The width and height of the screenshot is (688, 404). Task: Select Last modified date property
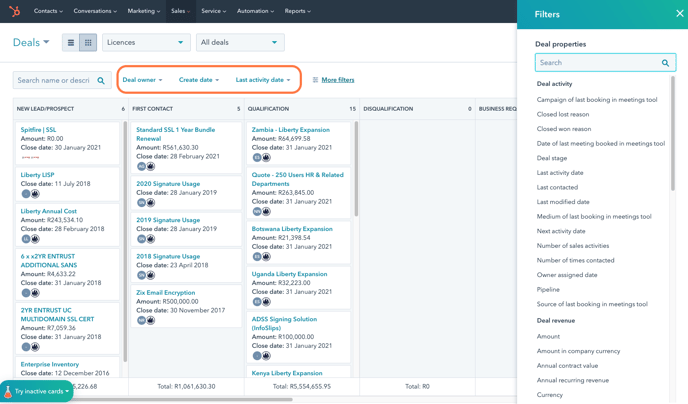563,202
